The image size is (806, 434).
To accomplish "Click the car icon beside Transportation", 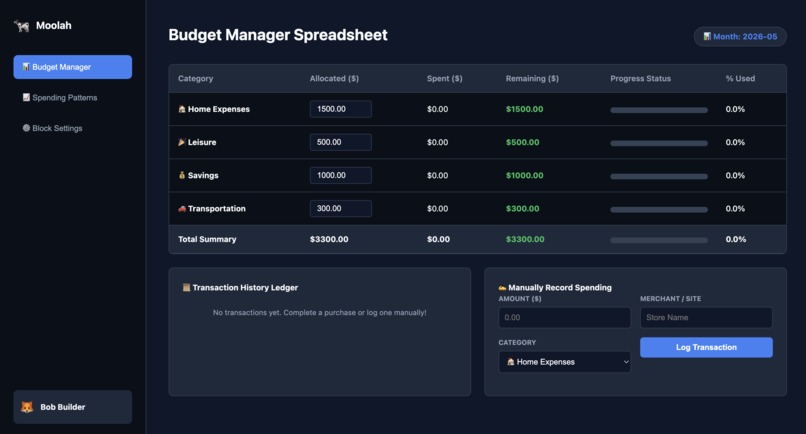I will [x=181, y=208].
